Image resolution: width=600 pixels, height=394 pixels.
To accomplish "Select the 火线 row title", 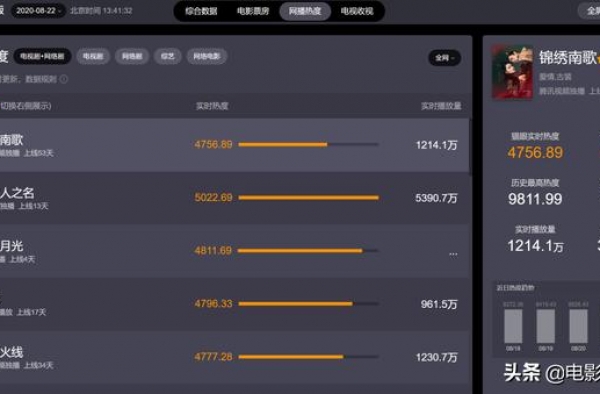I will (11, 352).
